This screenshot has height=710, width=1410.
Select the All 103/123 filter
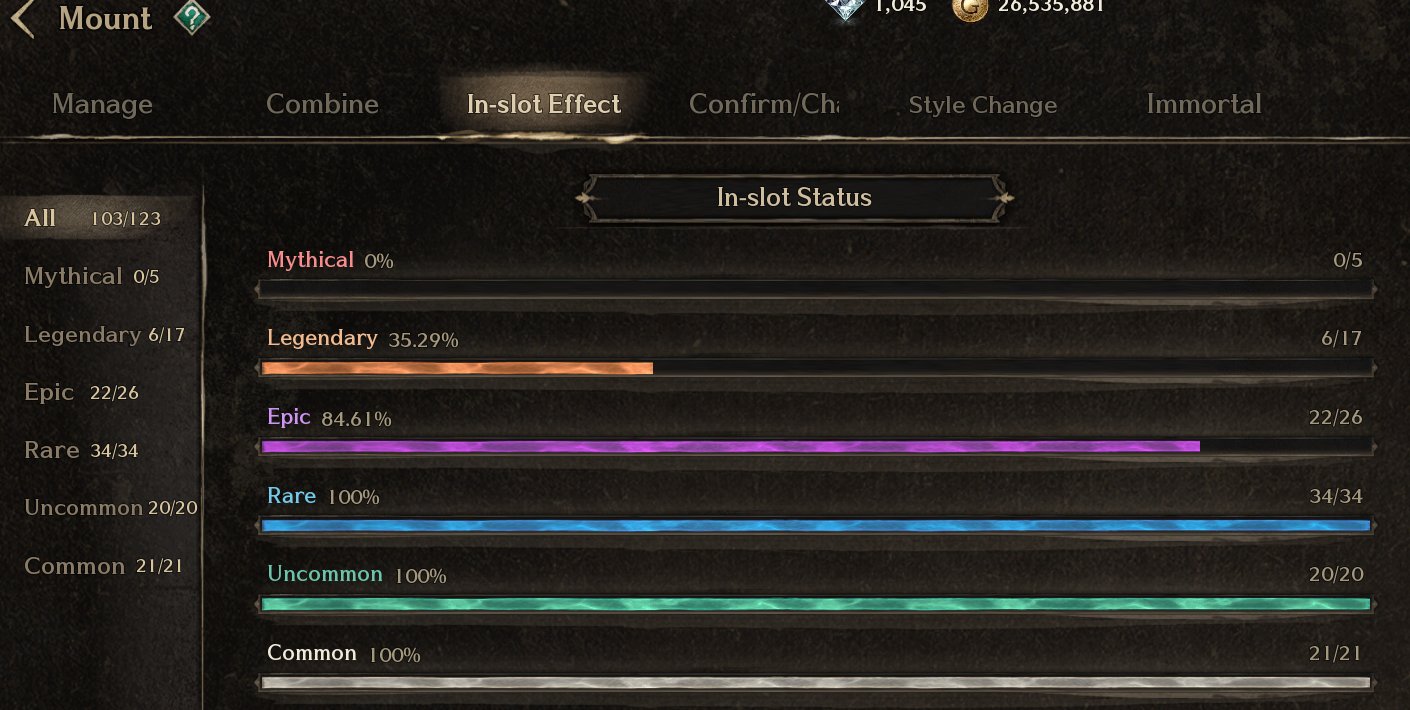[x=92, y=218]
